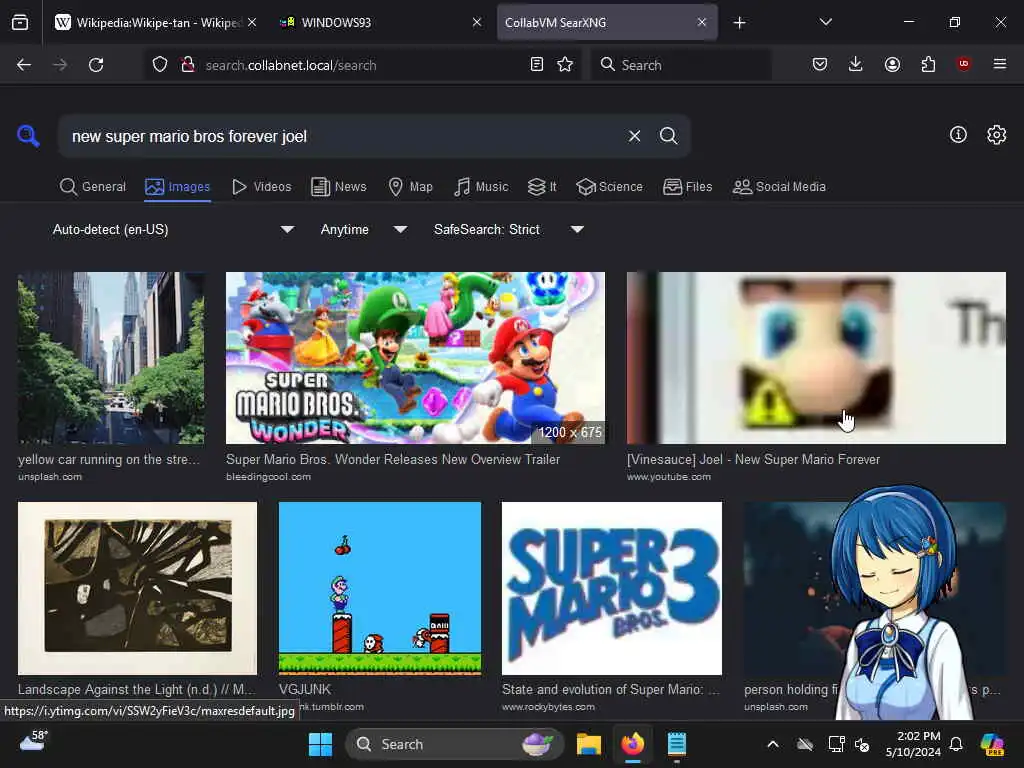Open the tracking protection shield icon
The image size is (1024, 768).
[x=160, y=65]
